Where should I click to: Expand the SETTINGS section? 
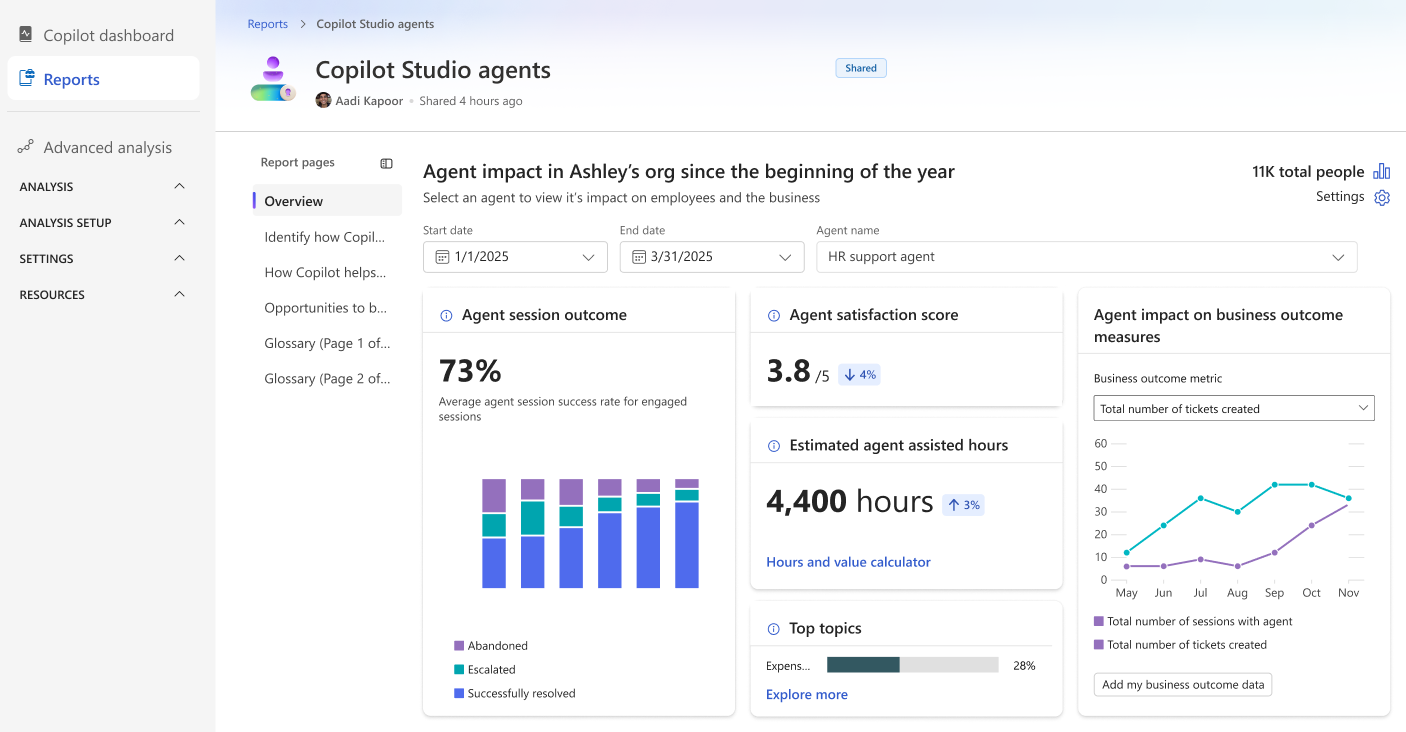179,258
